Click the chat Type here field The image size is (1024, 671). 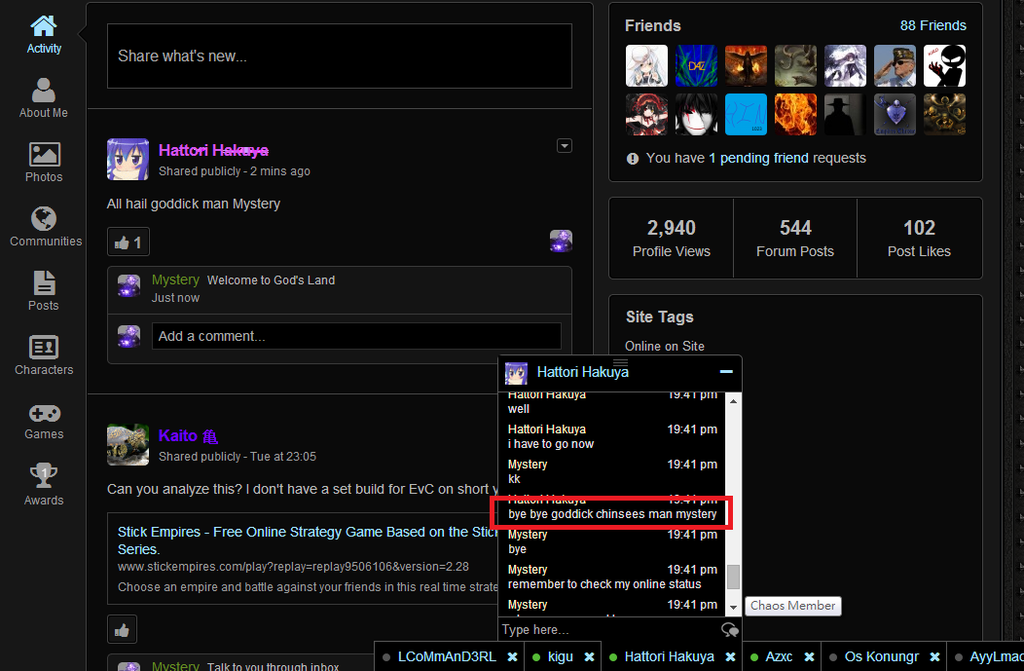click(x=609, y=629)
